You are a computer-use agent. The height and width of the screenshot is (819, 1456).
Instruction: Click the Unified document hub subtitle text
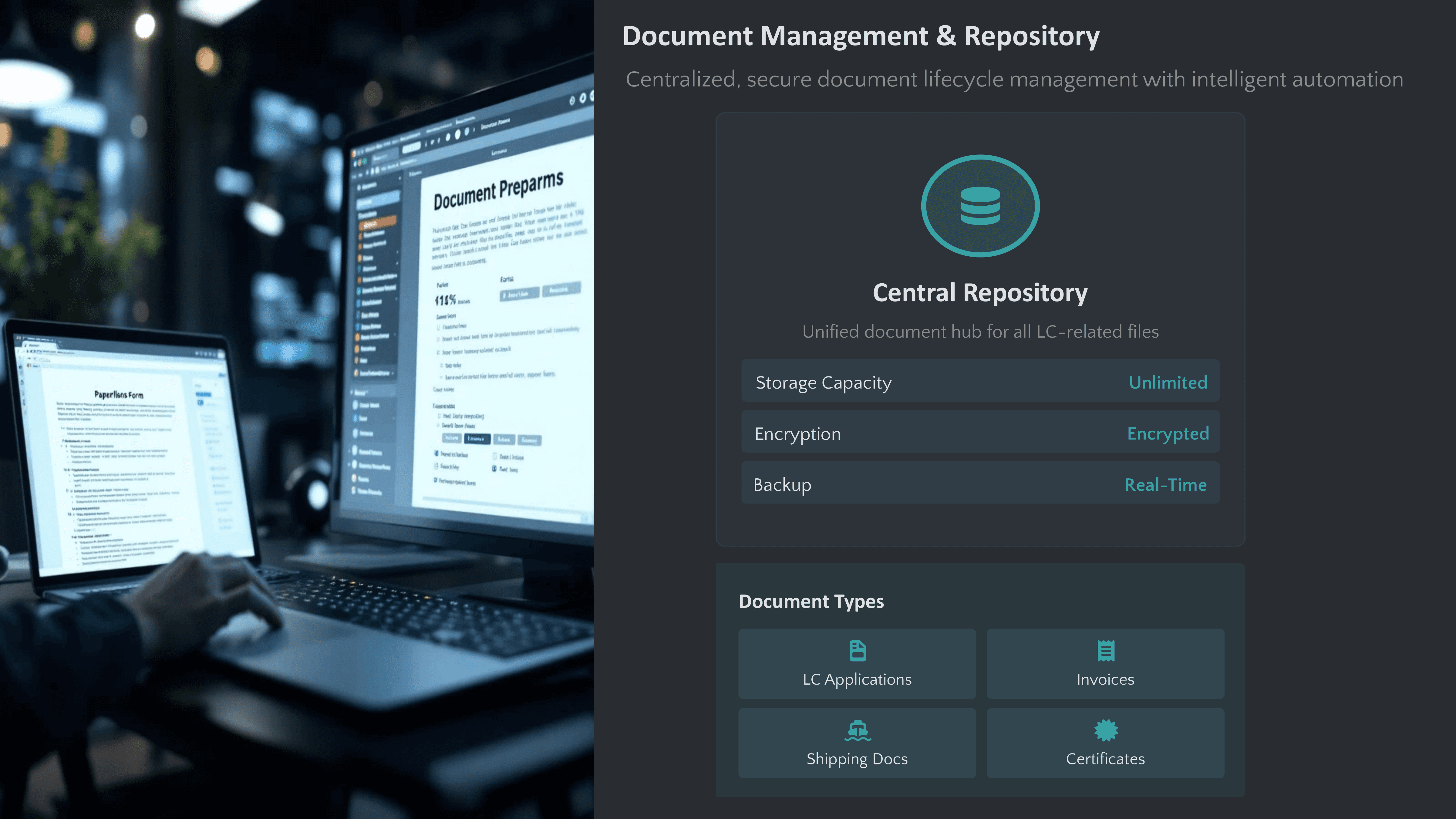[x=980, y=332]
